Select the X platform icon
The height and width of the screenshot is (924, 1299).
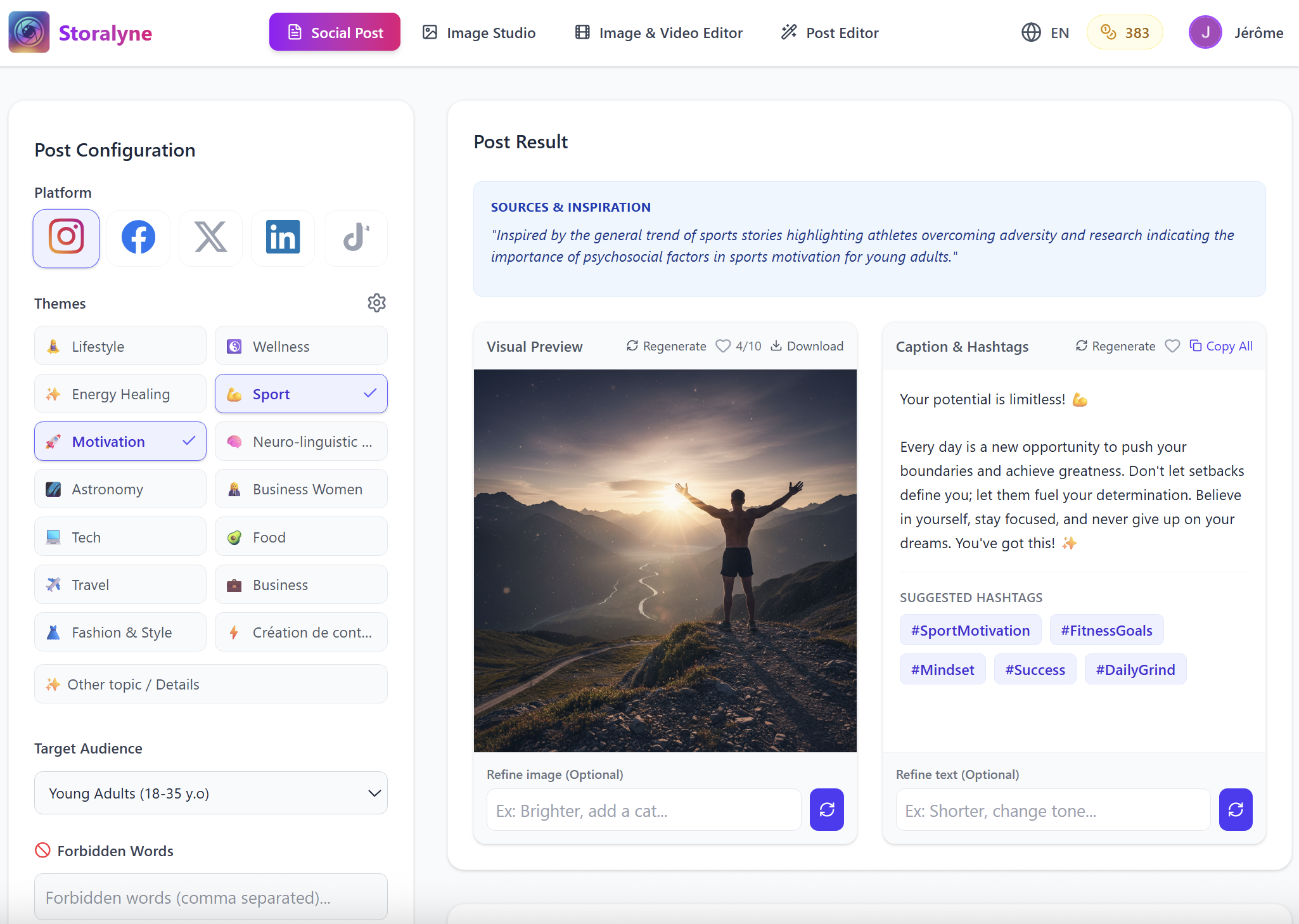(210, 238)
